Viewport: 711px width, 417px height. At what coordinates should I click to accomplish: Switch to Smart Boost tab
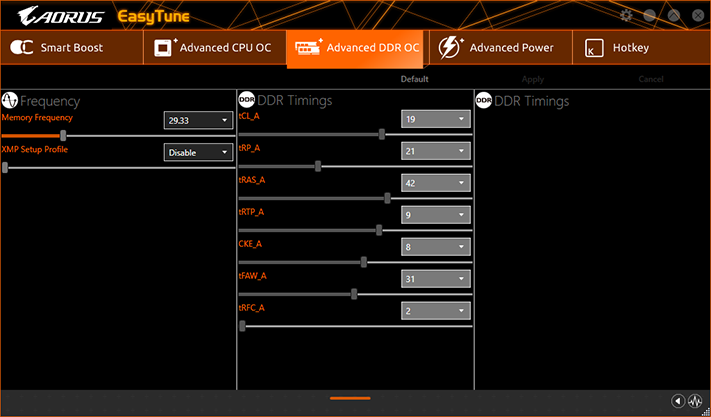point(72,48)
